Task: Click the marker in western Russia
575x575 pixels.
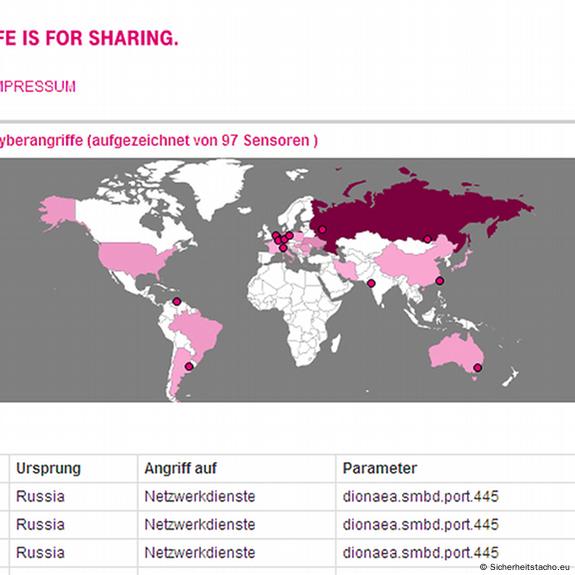Action: [322, 230]
